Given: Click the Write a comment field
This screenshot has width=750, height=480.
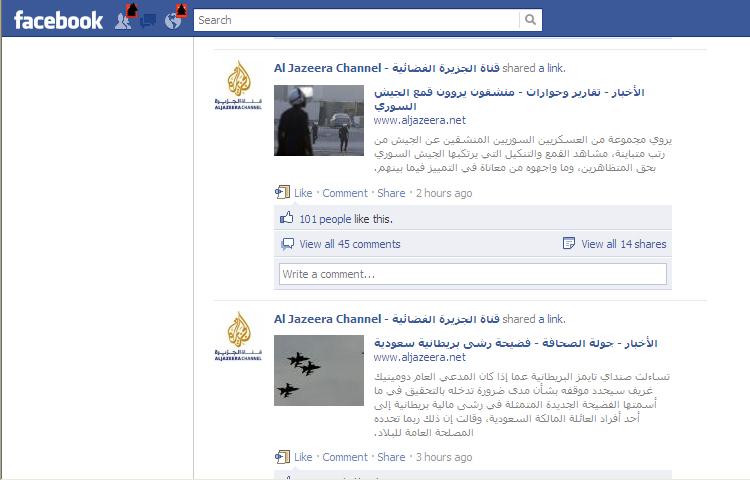Looking at the screenshot, I should [473, 274].
